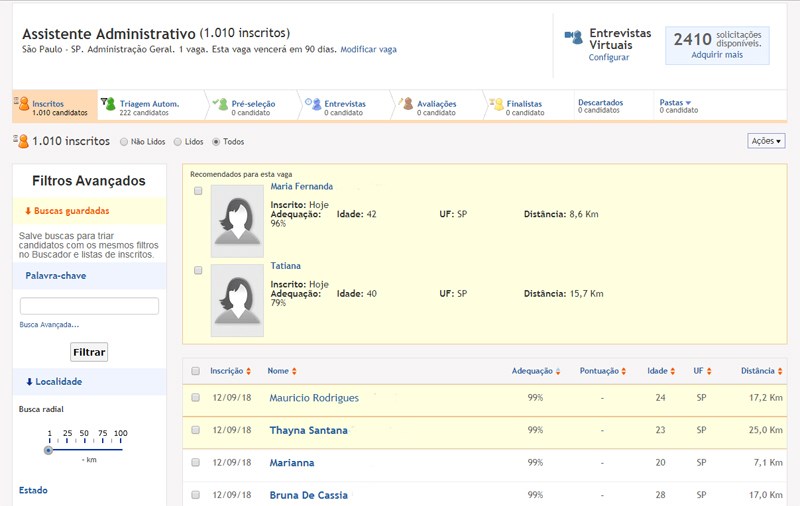Sort by UF using its arrows icon
800x506 pixels.
click(x=709, y=371)
